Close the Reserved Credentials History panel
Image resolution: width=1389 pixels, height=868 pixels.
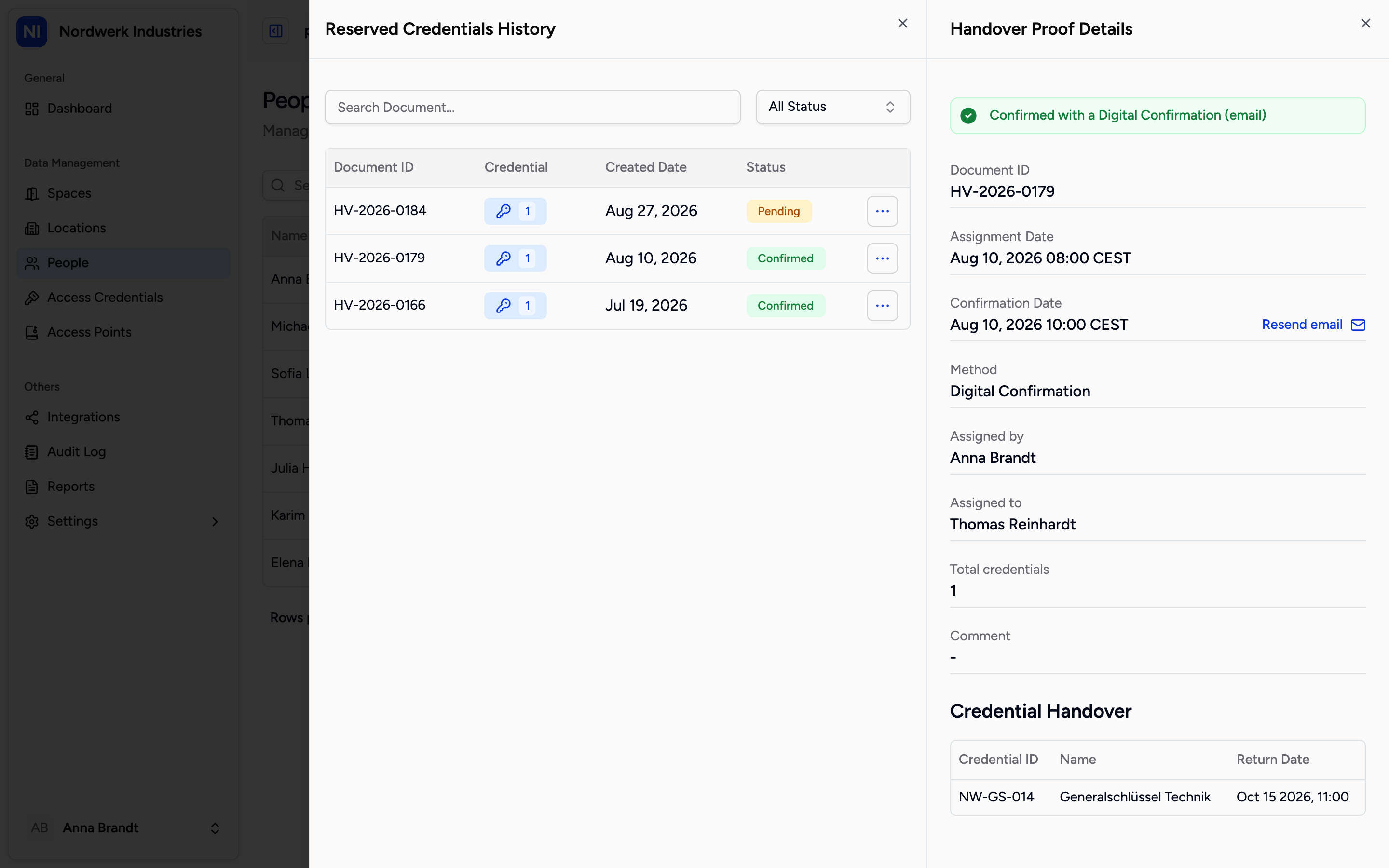[903, 24]
